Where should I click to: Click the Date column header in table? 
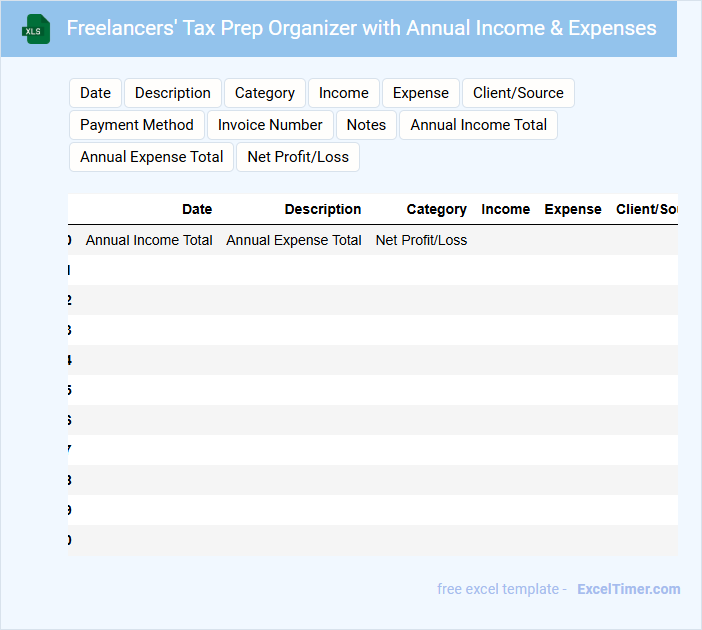tap(197, 209)
